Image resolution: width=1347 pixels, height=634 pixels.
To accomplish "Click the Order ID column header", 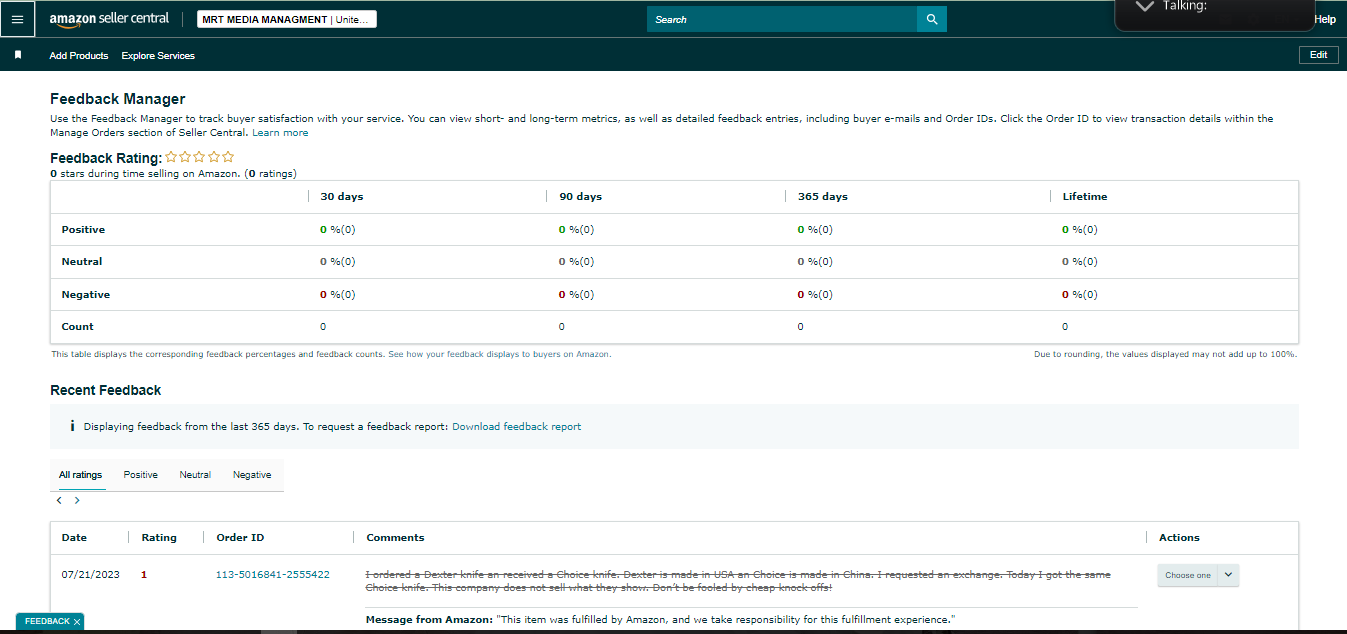I will (x=240, y=538).
